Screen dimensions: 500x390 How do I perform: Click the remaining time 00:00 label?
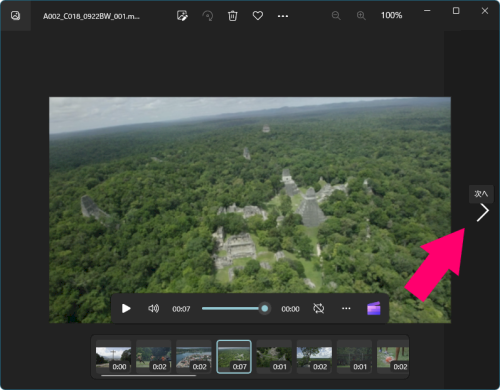tap(290, 309)
